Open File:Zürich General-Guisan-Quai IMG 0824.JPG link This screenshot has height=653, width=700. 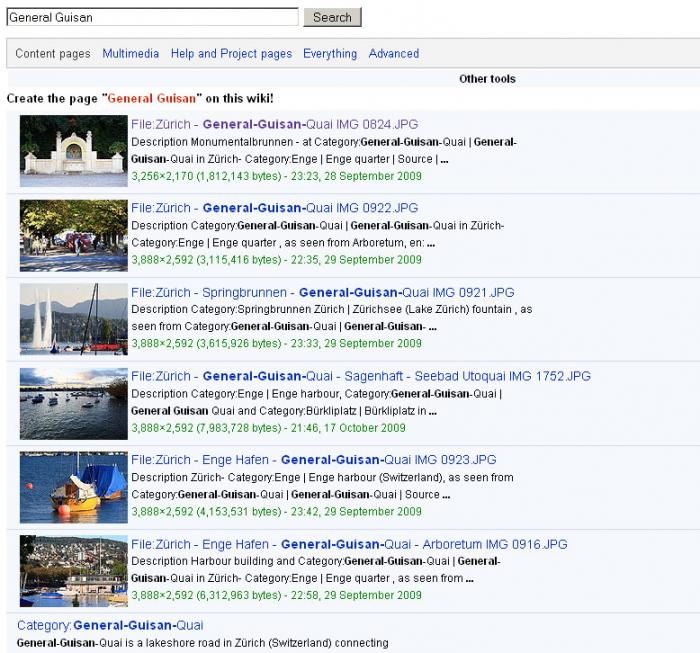tap(274, 125)
